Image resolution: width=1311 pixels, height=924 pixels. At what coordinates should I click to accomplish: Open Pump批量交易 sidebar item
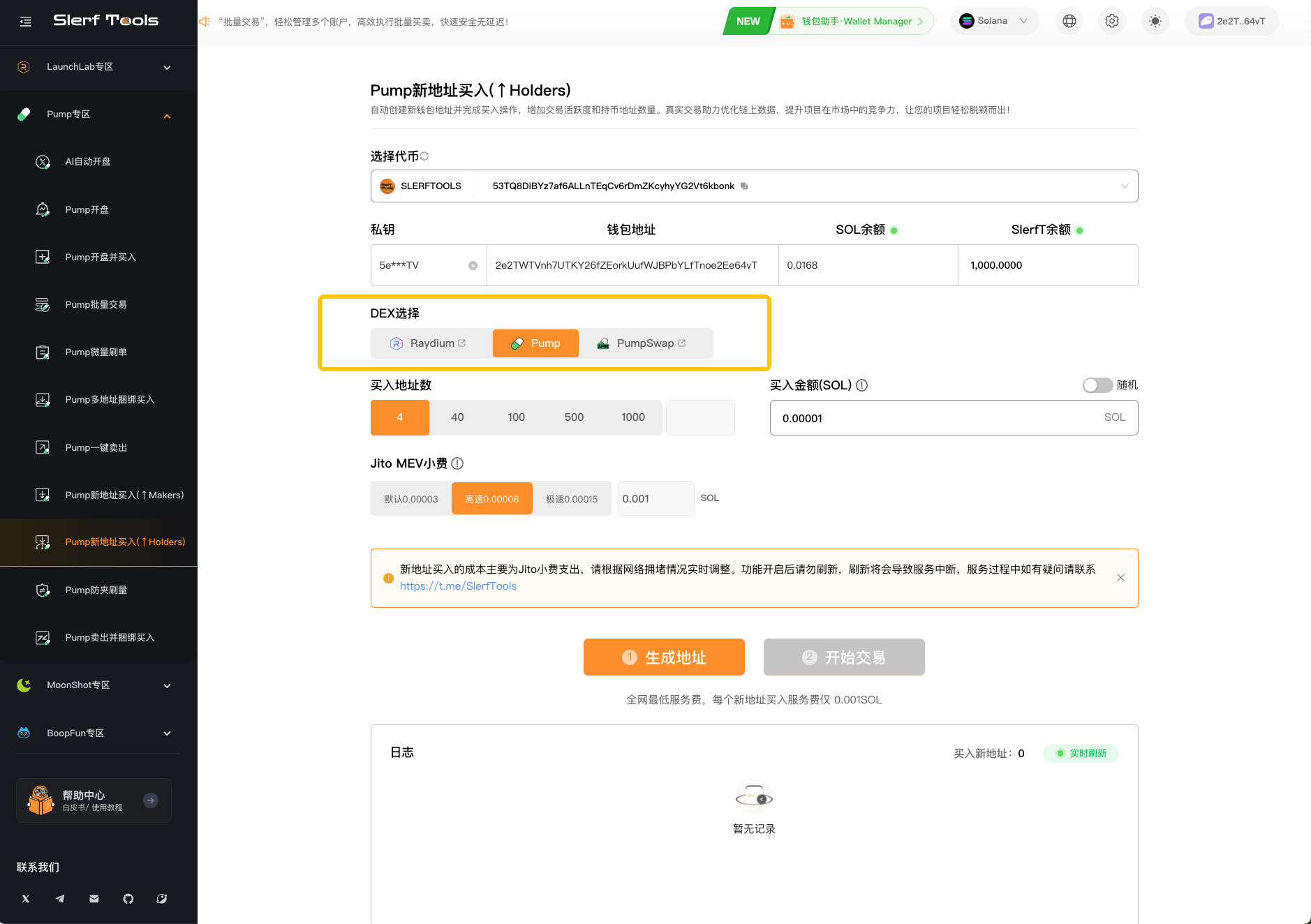(98, 304)
